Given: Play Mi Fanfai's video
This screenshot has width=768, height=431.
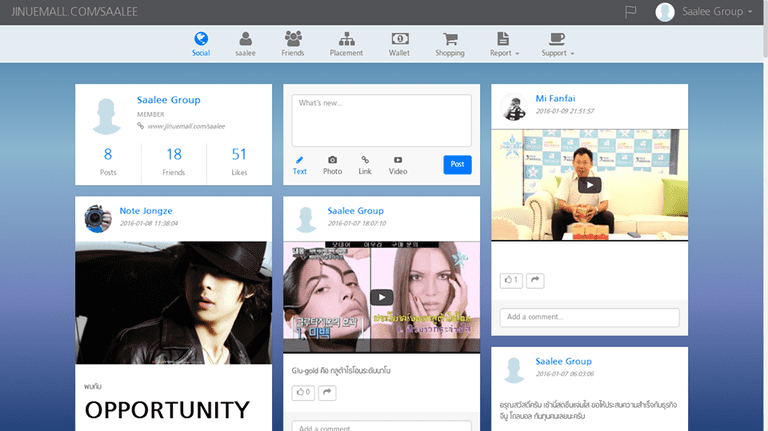Looking at the screenshot, I should [x=590, y=185].
